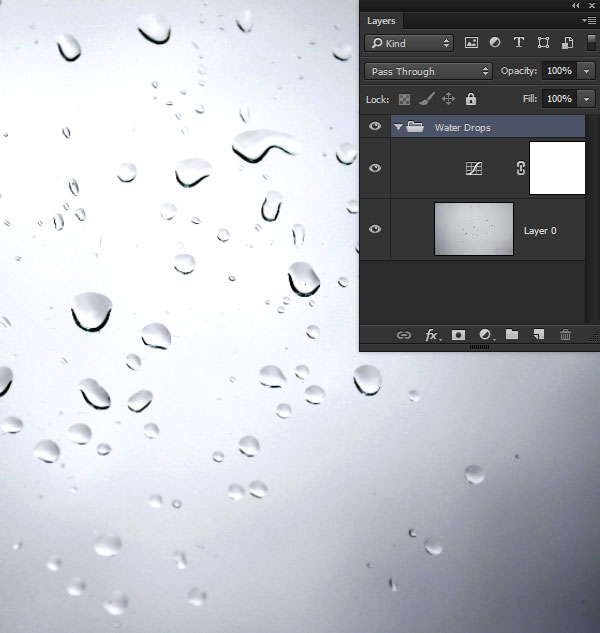Filter for type layers icon

coord(519,43)
